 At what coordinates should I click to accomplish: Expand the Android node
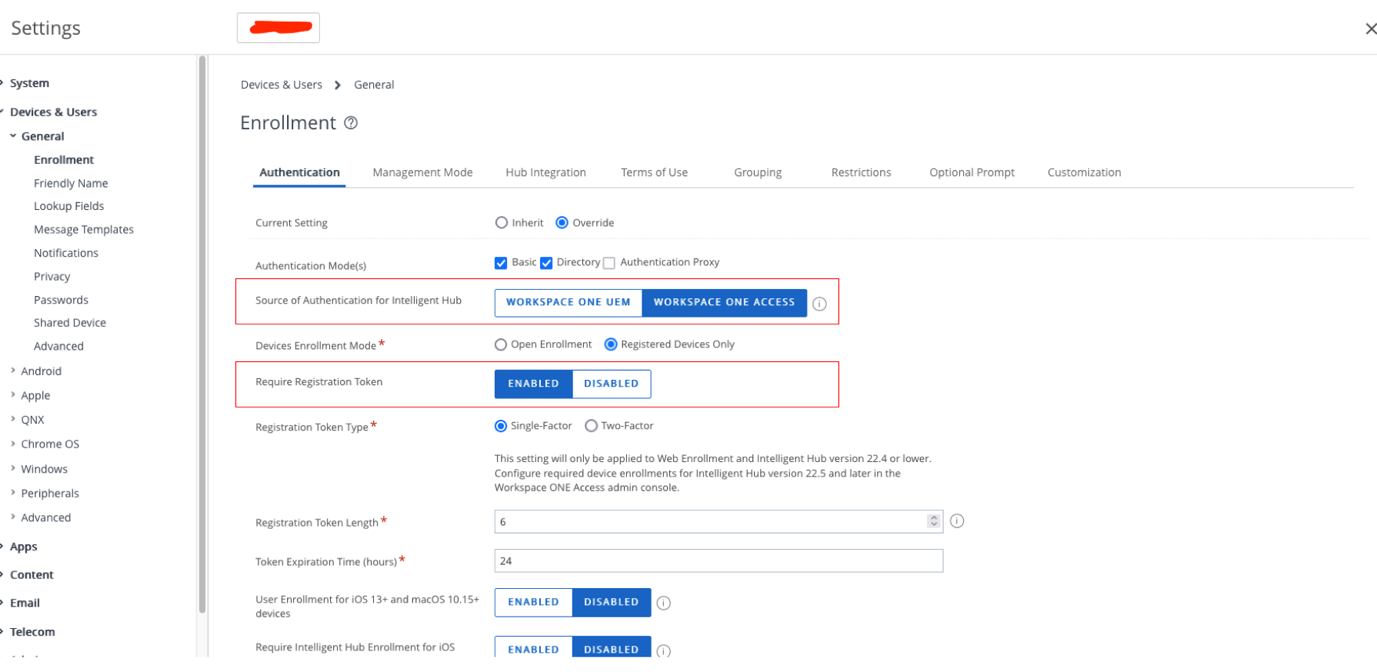(x=13, y=371)
